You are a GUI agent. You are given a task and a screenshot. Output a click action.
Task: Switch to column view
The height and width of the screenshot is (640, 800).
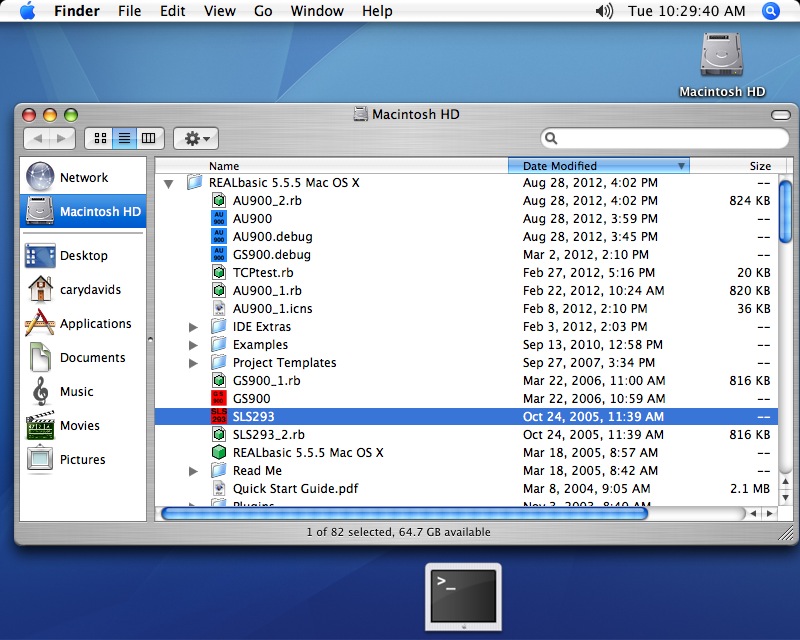click(x=149, y=138)
